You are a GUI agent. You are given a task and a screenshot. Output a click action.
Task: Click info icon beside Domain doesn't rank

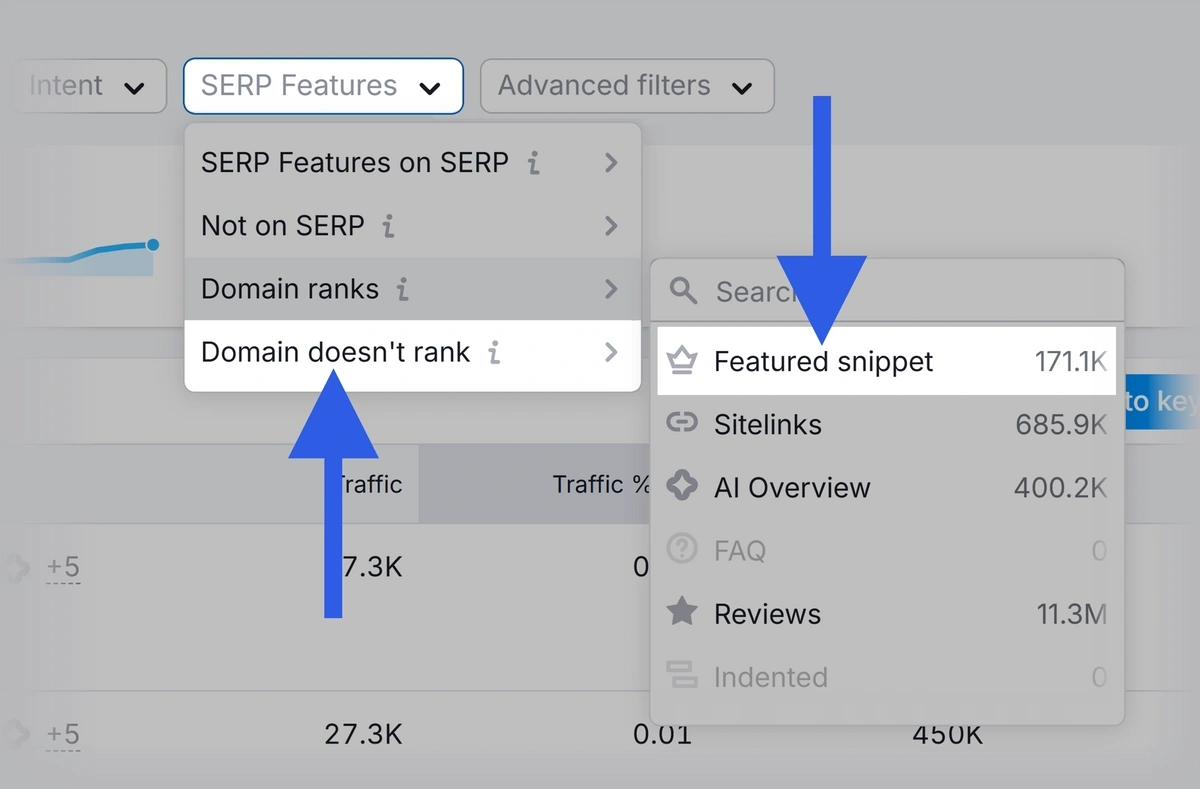[493, 353]
